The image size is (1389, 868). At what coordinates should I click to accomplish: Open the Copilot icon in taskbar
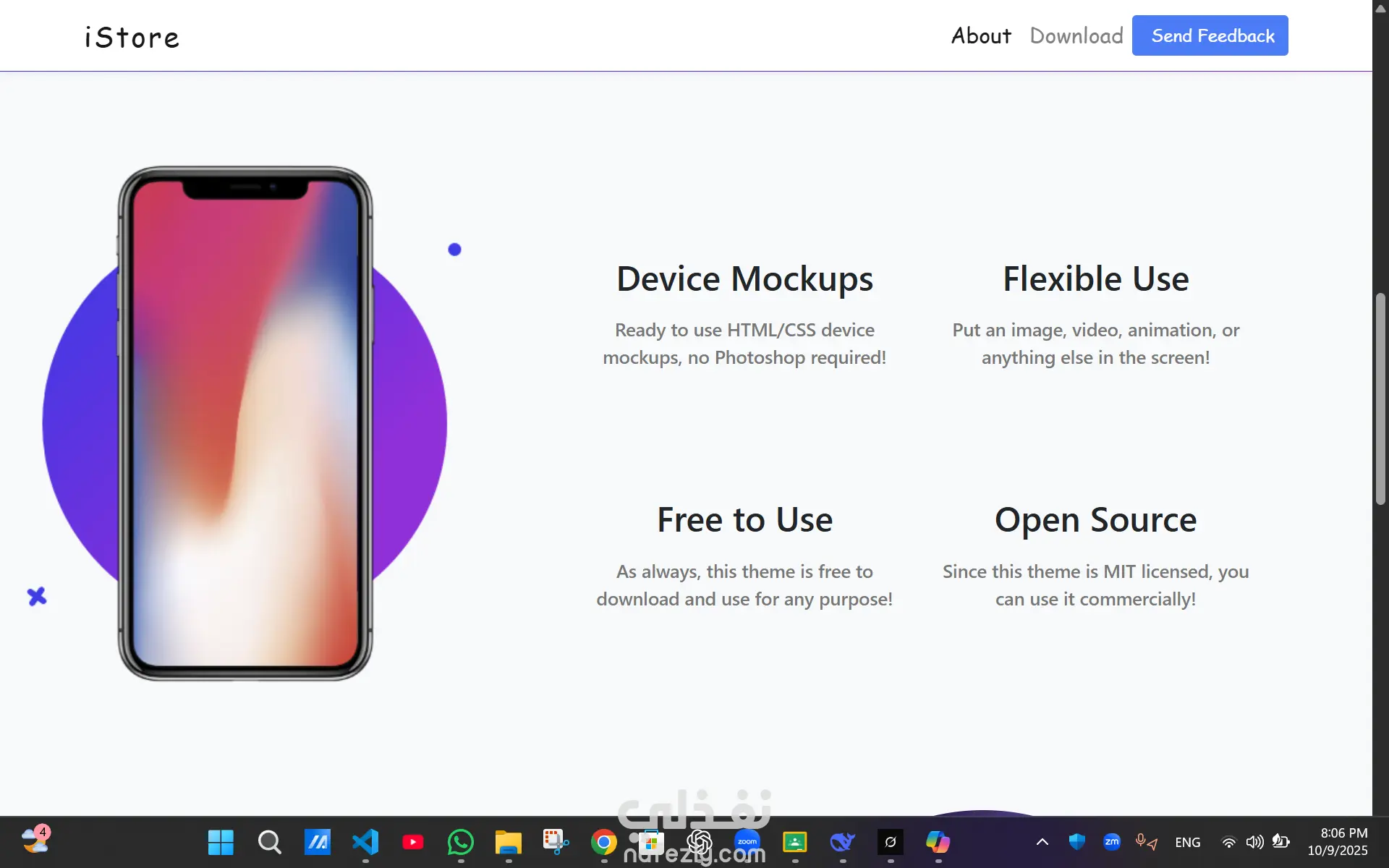[x=938, y=842]
